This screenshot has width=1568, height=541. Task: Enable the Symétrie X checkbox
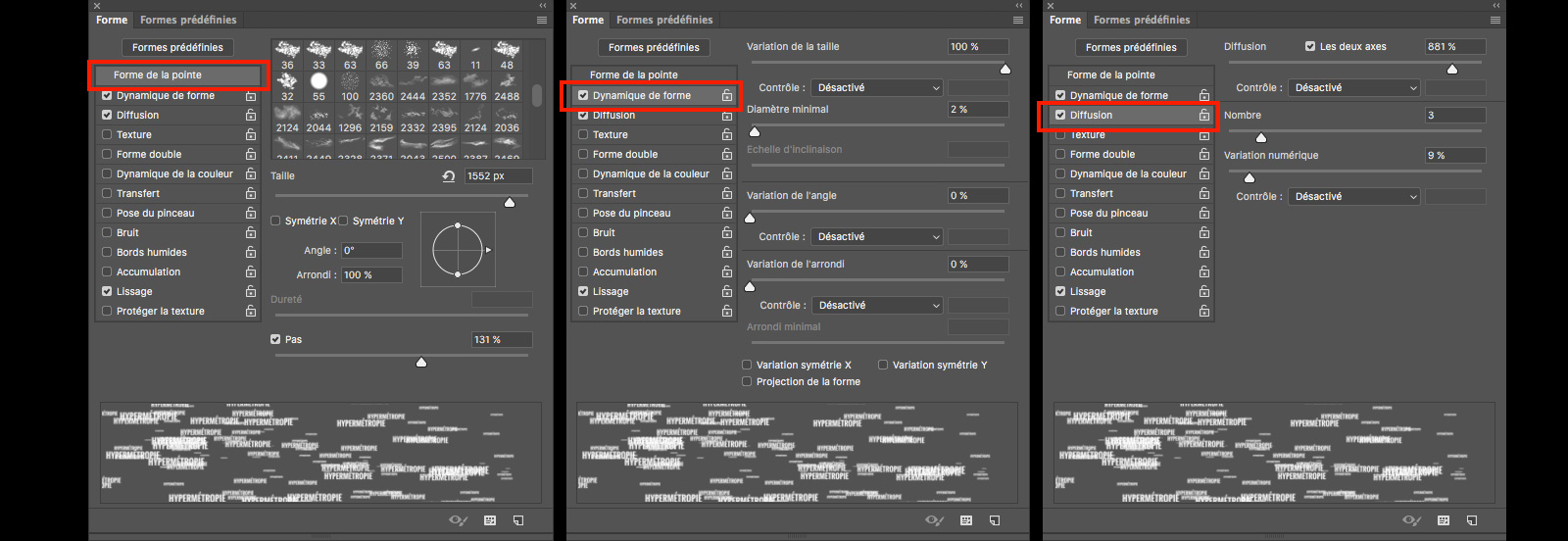pyautogui.click(x=276, y=221)
